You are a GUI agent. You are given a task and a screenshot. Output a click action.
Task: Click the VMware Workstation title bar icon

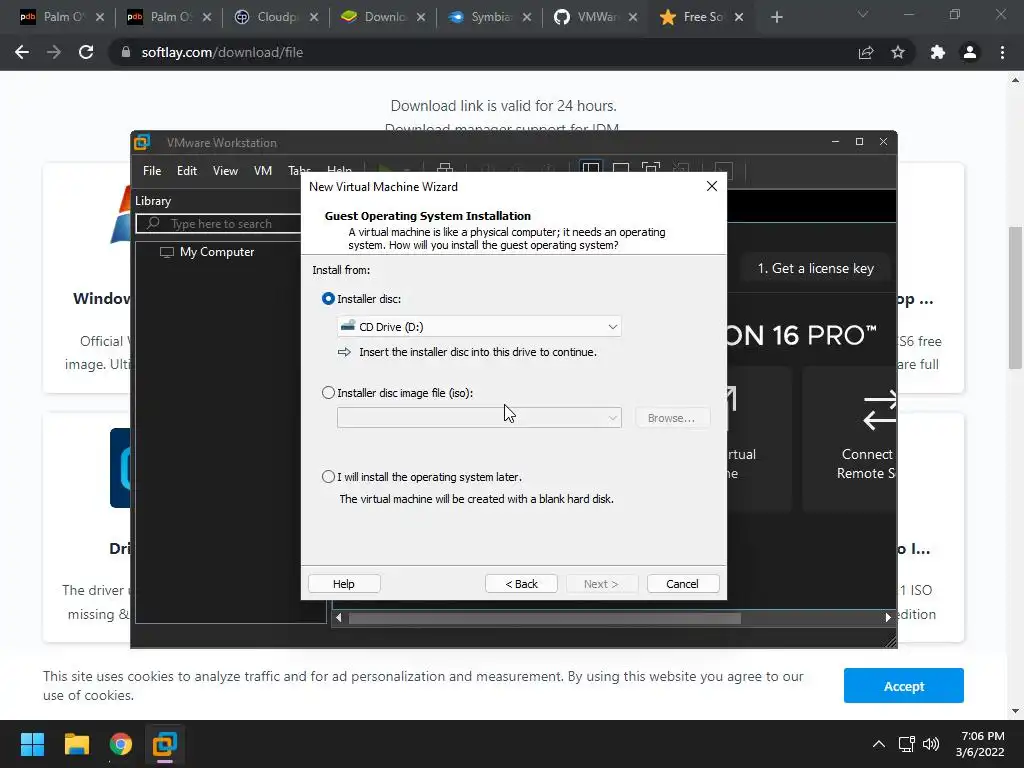[x=142, y=142]
